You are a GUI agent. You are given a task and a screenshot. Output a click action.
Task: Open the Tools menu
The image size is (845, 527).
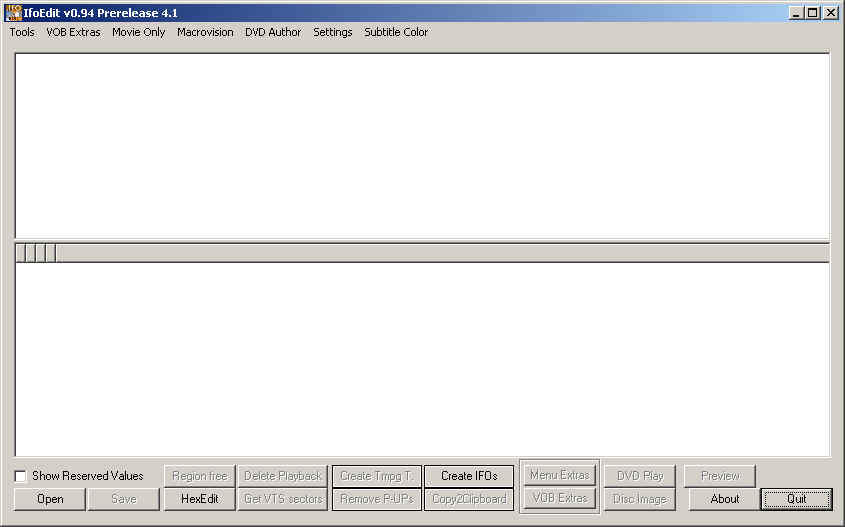tap(22, 32)
